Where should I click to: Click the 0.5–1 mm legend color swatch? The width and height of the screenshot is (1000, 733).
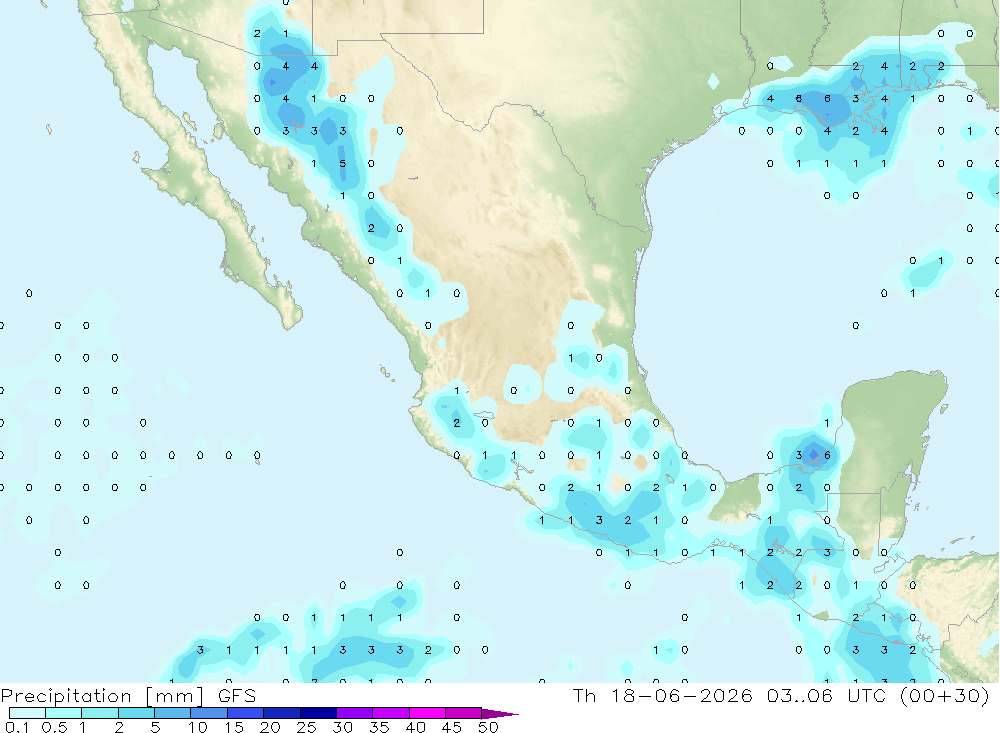pyautogui.click(x=64, y=713)
